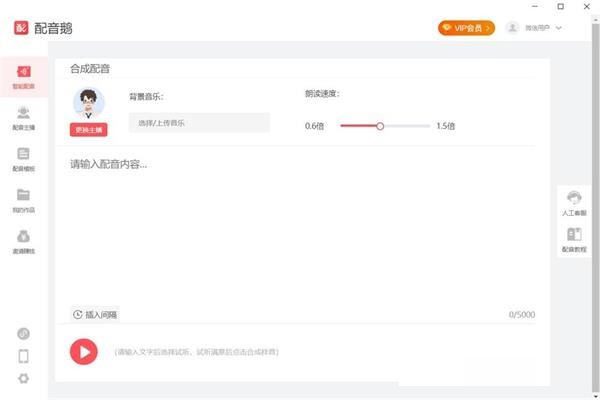Click the anchor avatar thumbnail
This screenshot has height=400, width=600.
89,103
